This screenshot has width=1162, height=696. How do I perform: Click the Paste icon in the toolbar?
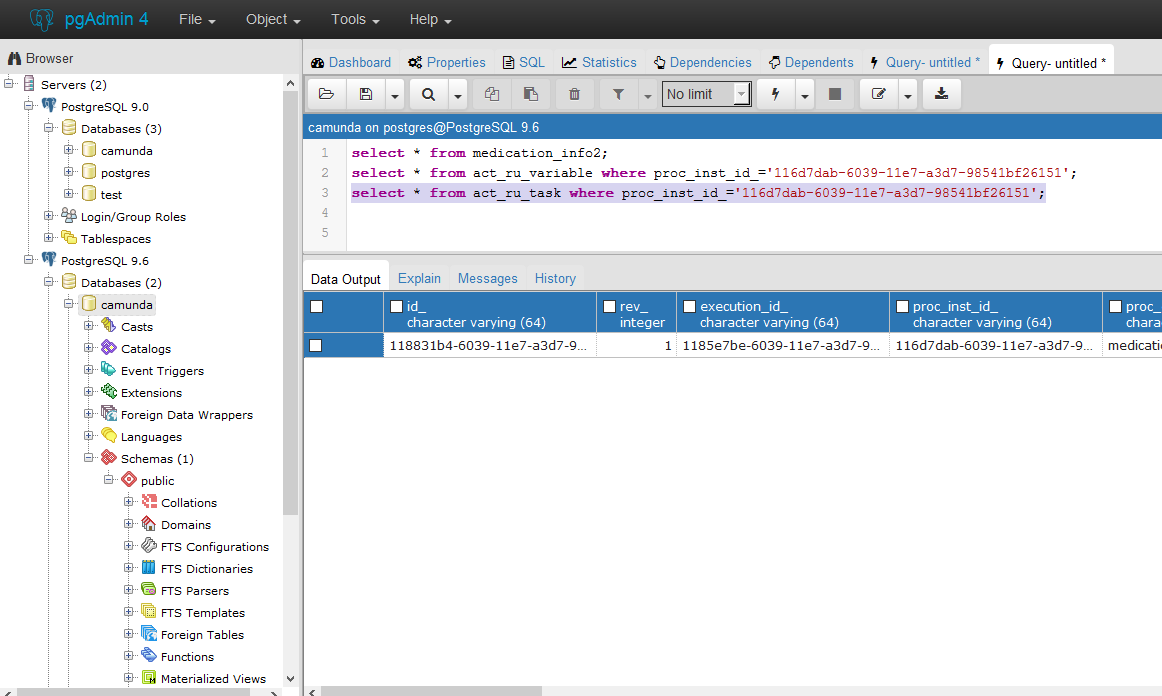coord(531,94)
